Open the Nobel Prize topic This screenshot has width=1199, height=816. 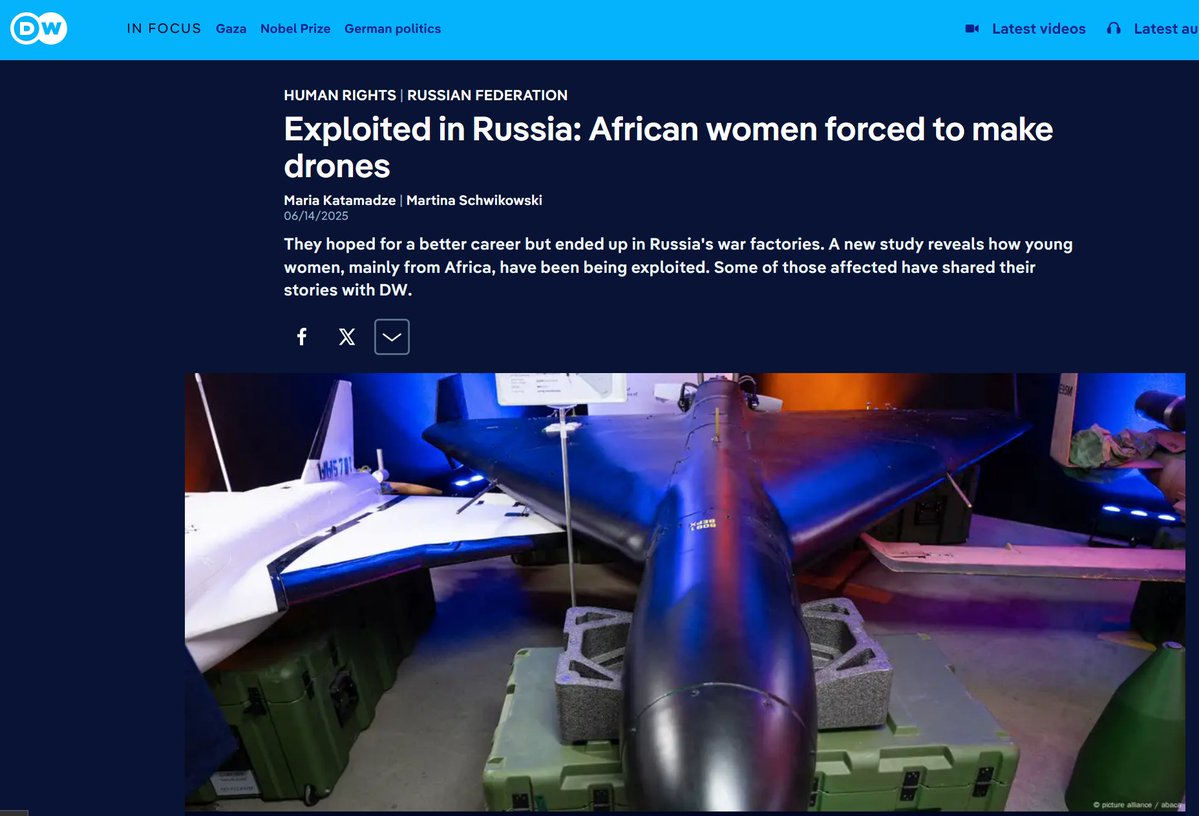(x=295, y=28)
